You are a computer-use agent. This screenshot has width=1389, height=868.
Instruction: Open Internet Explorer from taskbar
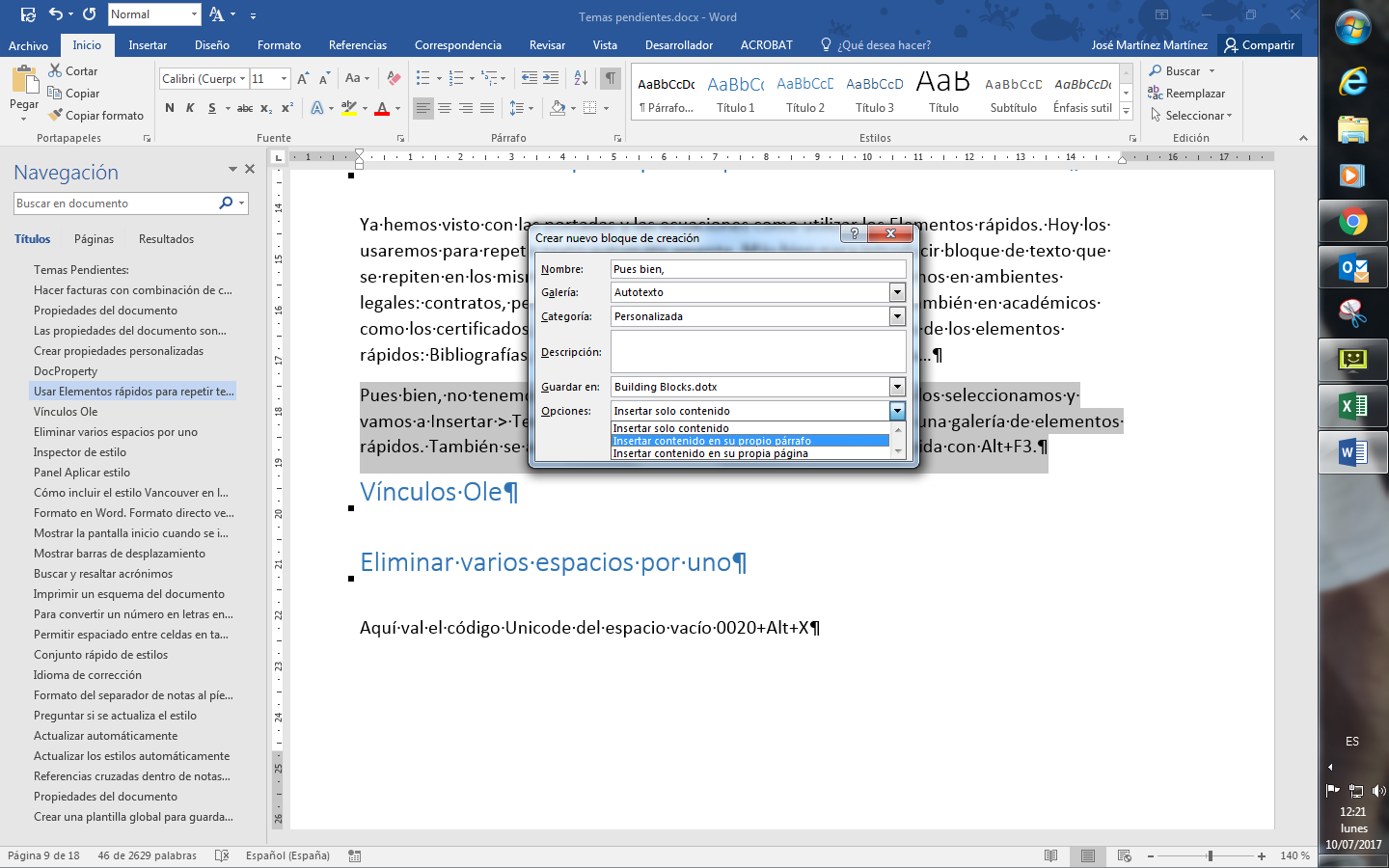[1353, 83]
